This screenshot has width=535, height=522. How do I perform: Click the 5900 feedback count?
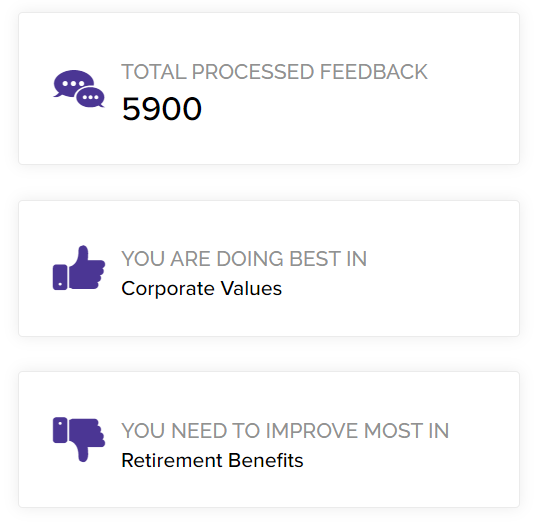(x=162, y=109)
